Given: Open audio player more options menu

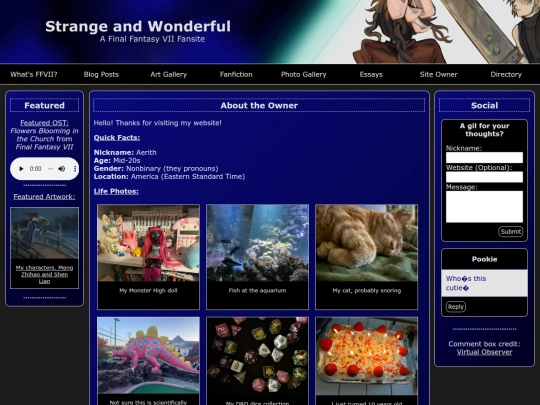Looking at the screenshot, I should click(x=75, y=169).
